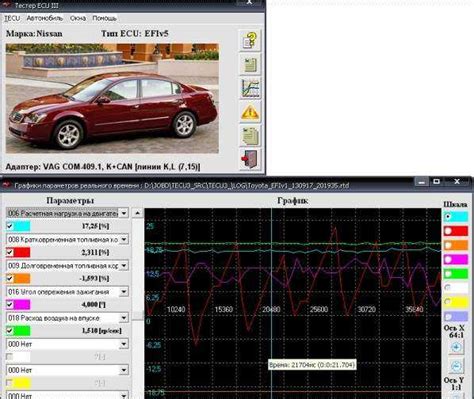Minimize the real-time graphs window
This screenshot has height=399, width=474.
click(x=422, y=182)
